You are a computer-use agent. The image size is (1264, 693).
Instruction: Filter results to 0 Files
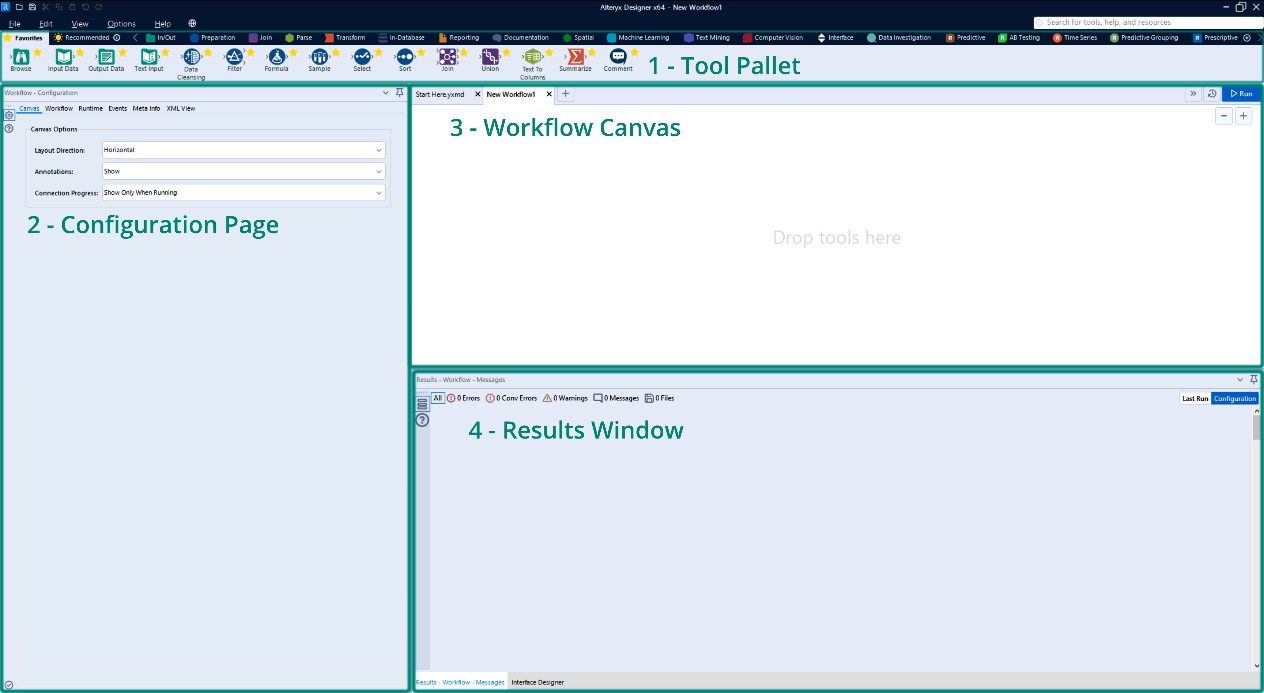[659, 398]
